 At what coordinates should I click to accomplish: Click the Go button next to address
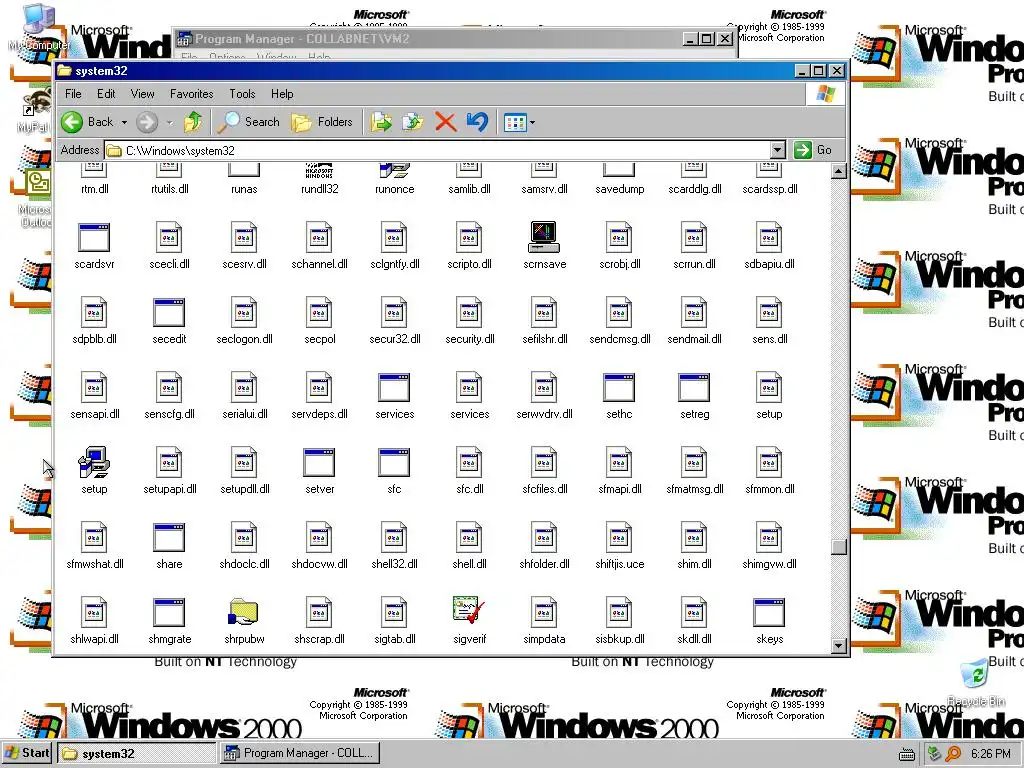click(x=813, y=150)
